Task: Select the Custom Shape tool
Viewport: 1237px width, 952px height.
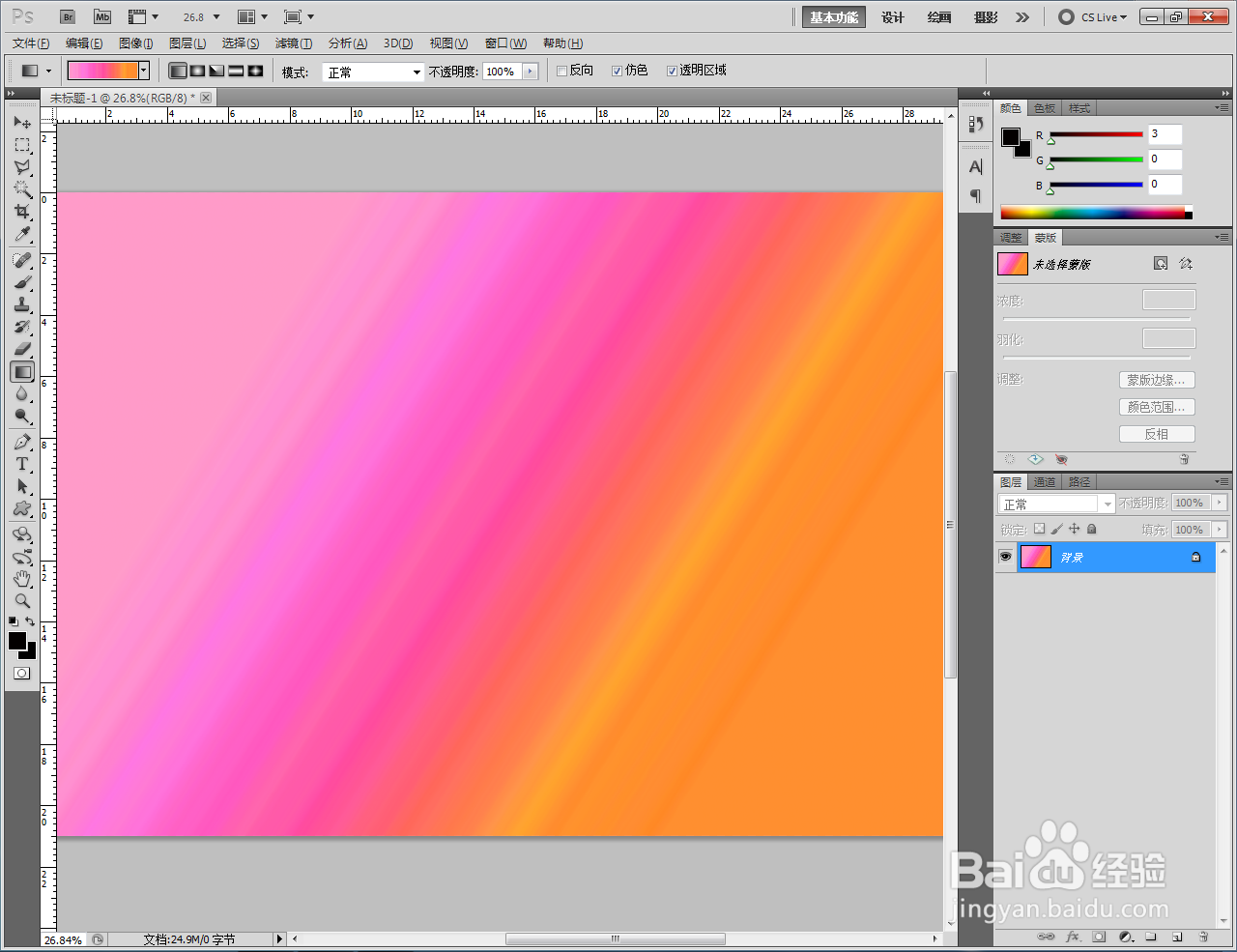Action: pos(22,508)
